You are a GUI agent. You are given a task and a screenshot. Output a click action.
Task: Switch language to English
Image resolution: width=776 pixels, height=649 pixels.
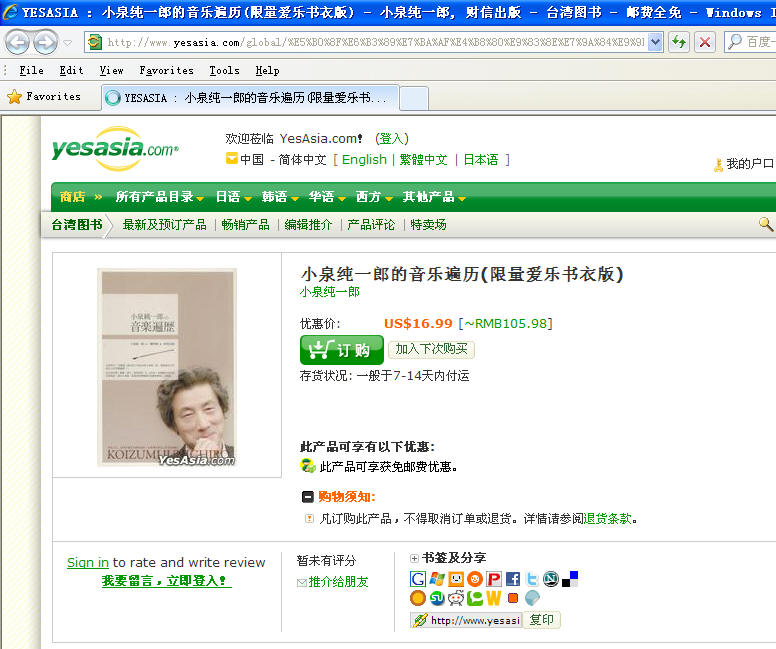364,159
